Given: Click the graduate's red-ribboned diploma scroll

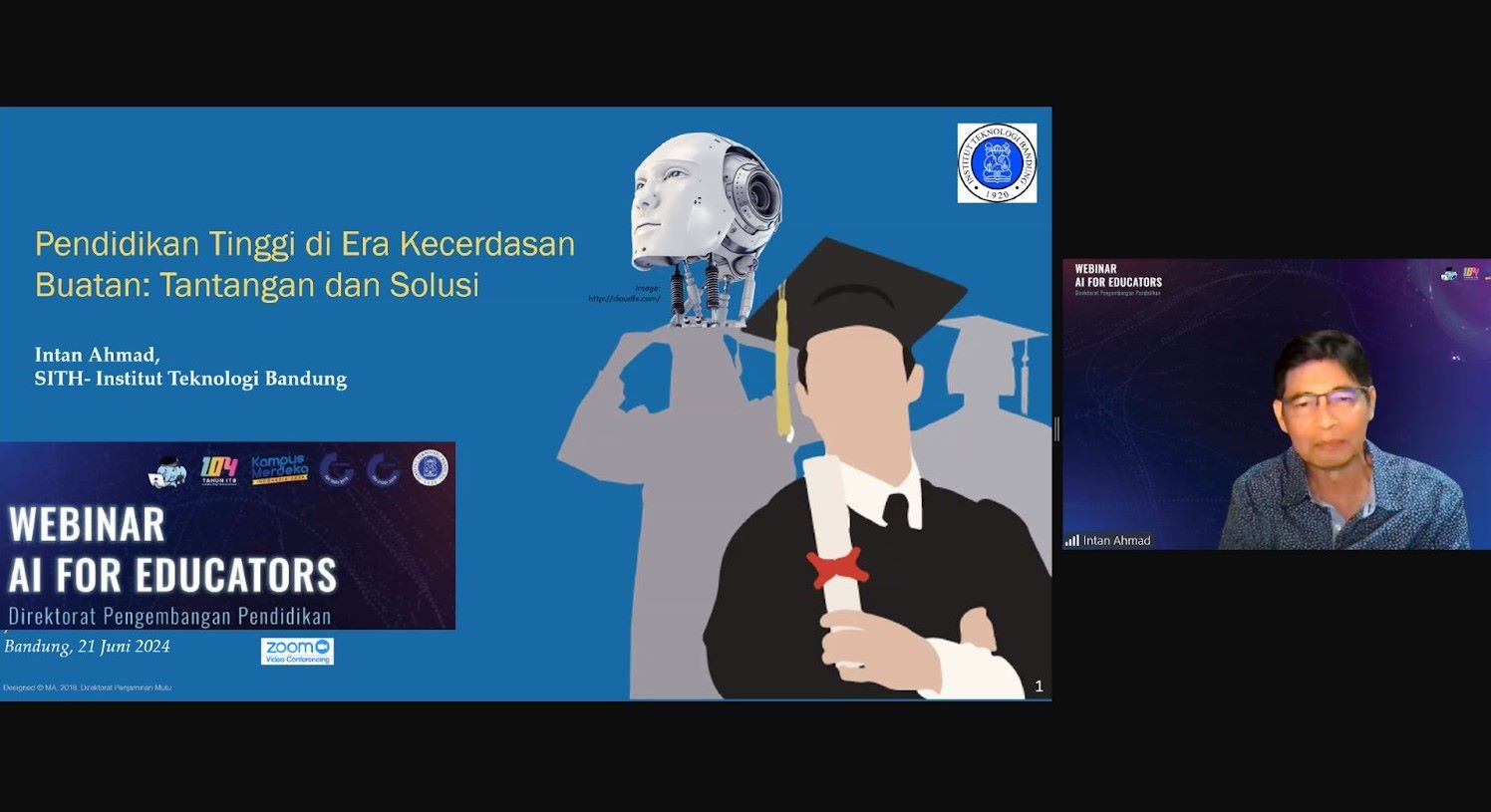Looking at the screenshot, I should tap(835, 558).
